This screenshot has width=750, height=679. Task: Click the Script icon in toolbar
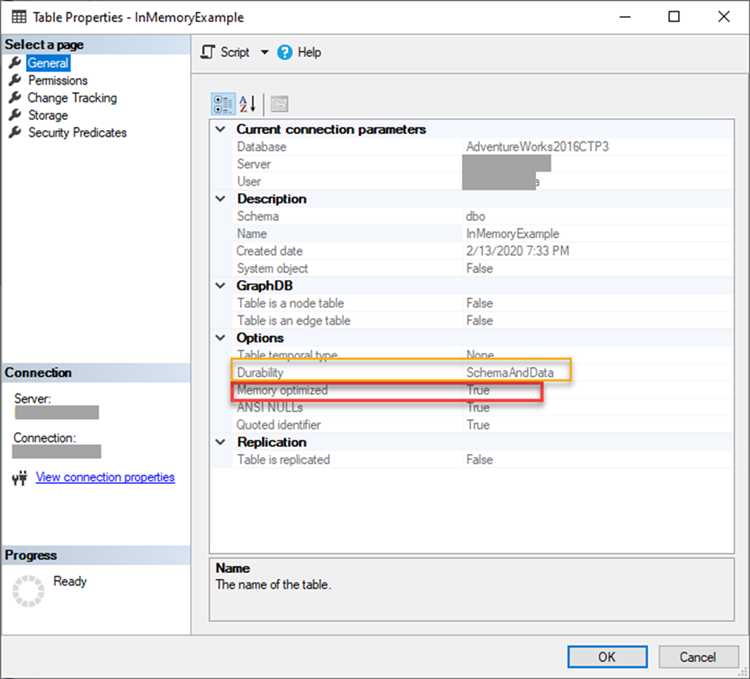pyautogui.click(x=209, y=52)
